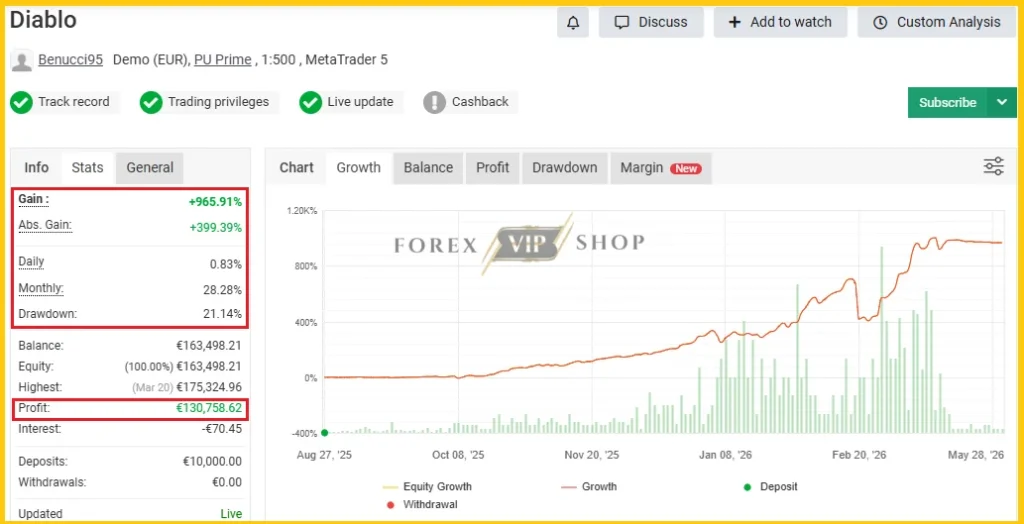Switch to the Drawdown chart tab
The height and width of the screenshot is (524, 1024).
(x=564, y=168)
